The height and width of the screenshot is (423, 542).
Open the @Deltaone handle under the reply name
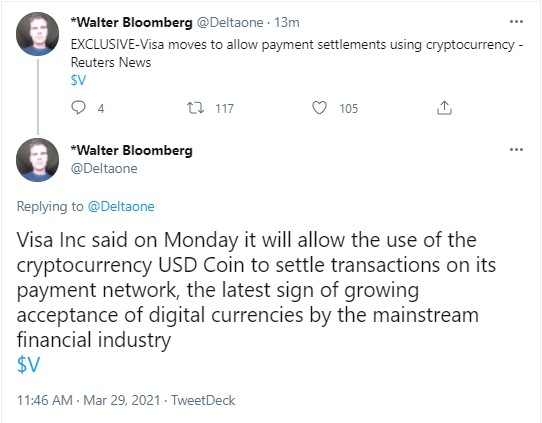104,168
